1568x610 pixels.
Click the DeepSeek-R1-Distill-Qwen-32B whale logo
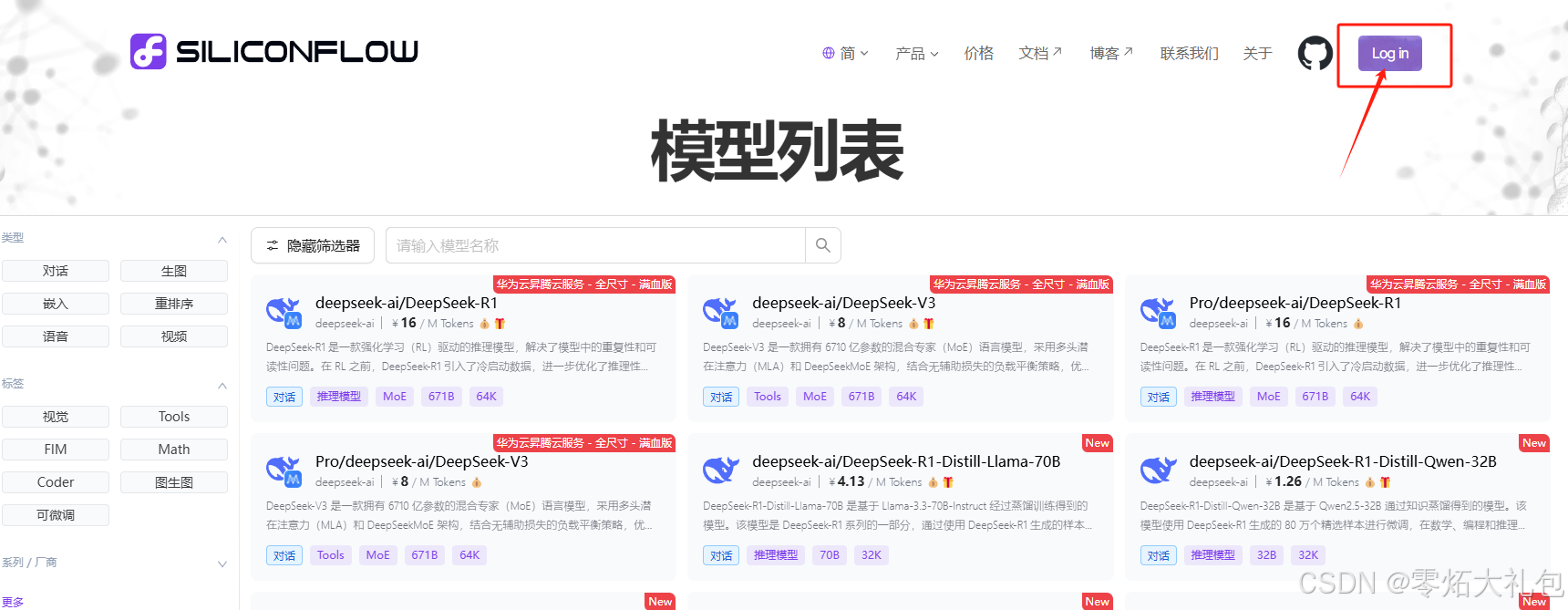1158,470
